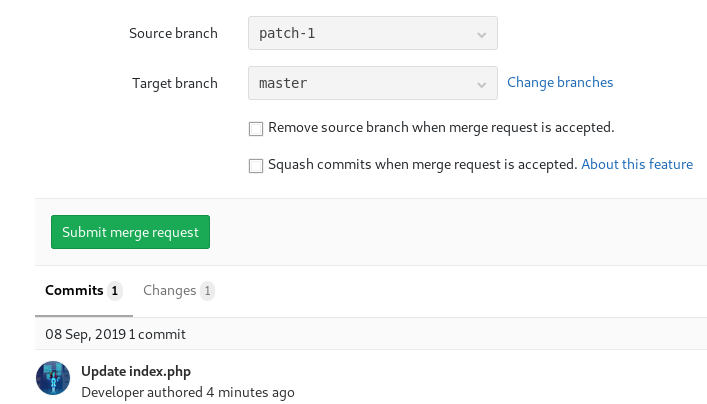Open the patch-1 source branch dropdown
The height and width of the screenshot is (404, 707).
(x=372, y=34)
